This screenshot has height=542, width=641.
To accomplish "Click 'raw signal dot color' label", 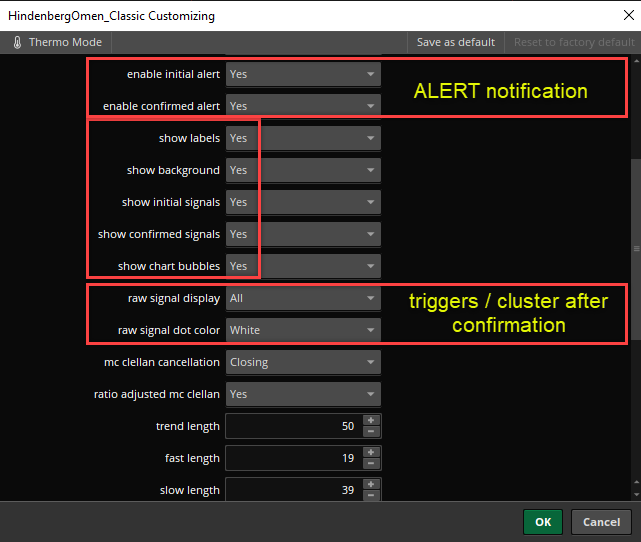I will (169, 330).
